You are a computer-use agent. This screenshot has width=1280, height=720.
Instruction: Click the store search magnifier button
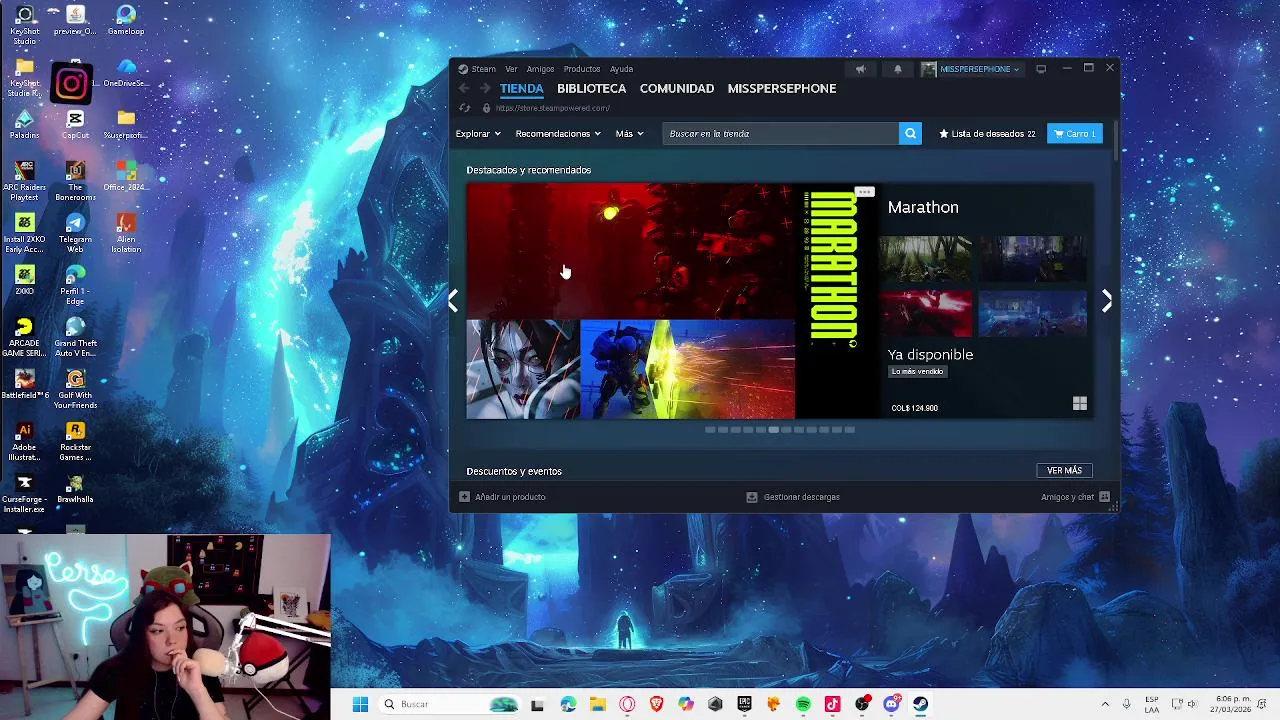(x=910, y=134)
